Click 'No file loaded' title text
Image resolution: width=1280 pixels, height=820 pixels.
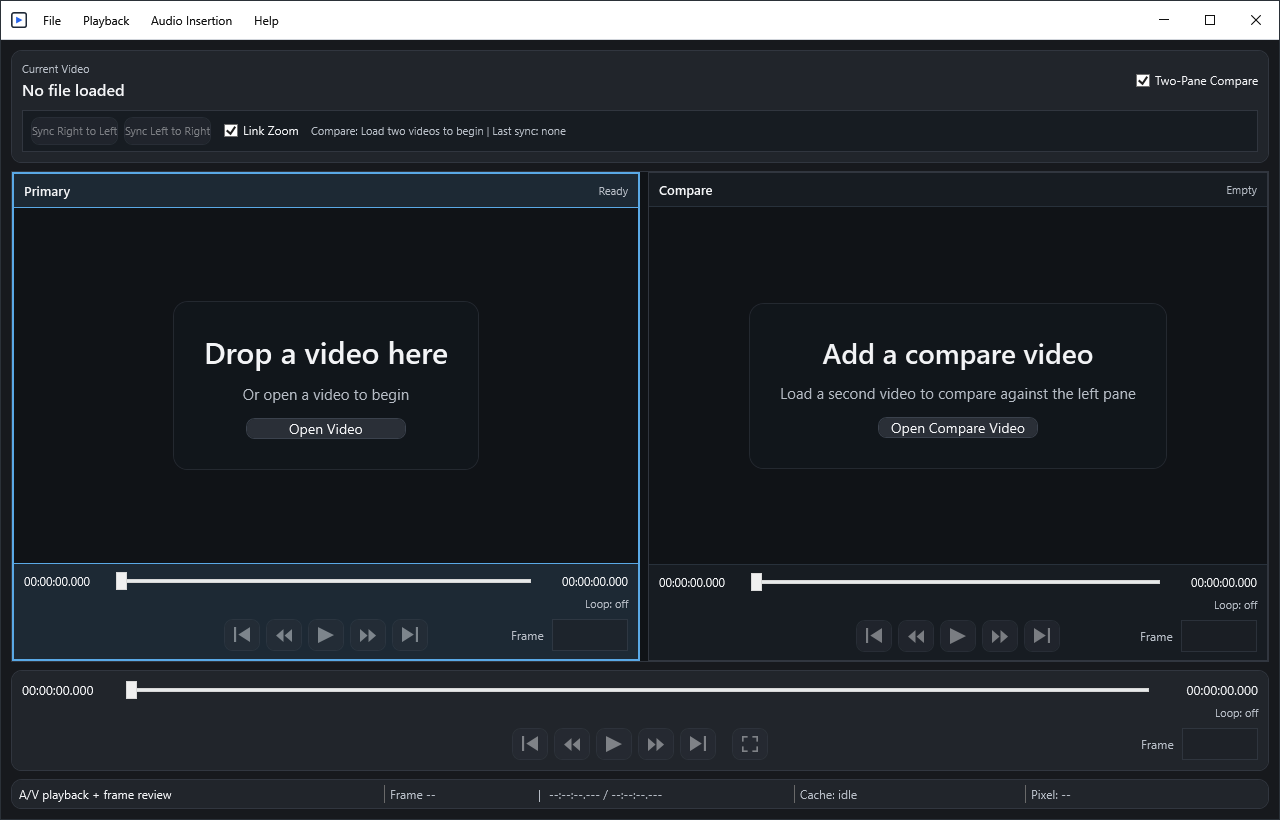73,90
